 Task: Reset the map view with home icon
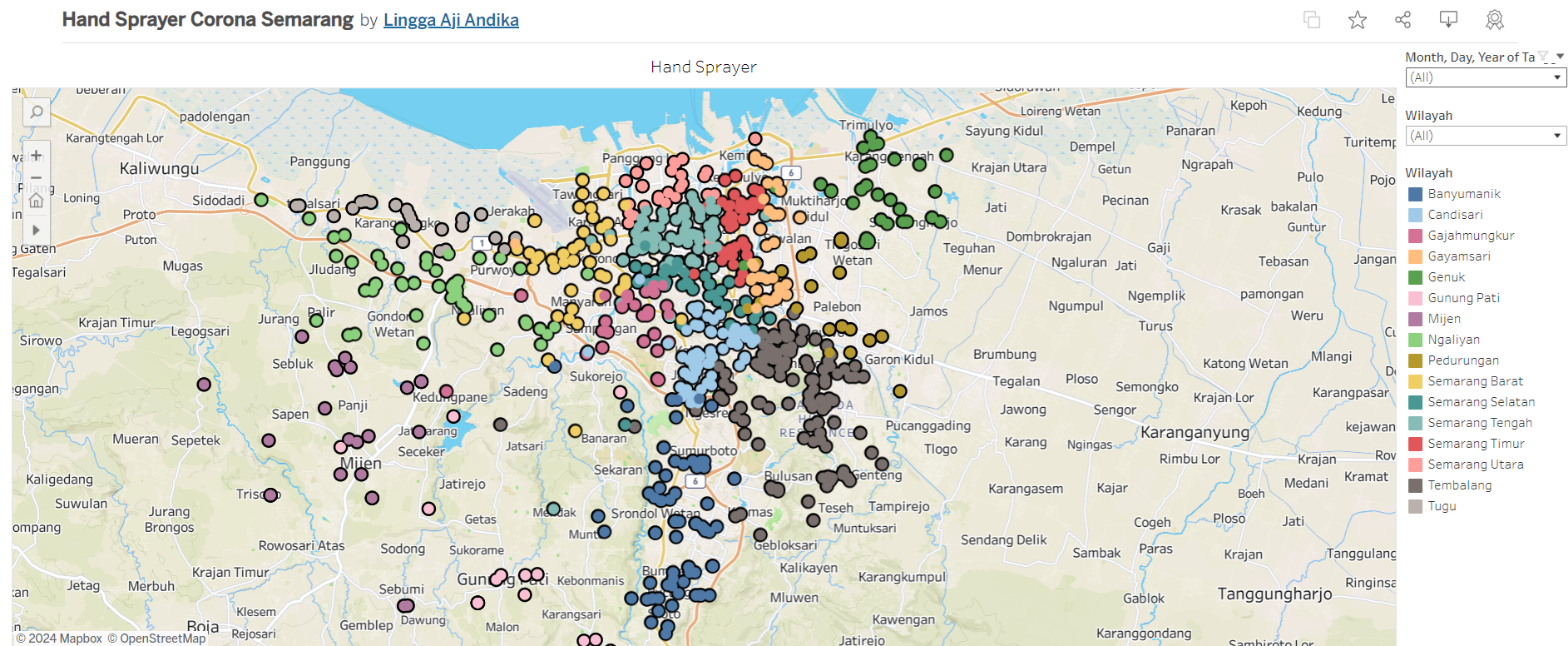tap(37, 201)
